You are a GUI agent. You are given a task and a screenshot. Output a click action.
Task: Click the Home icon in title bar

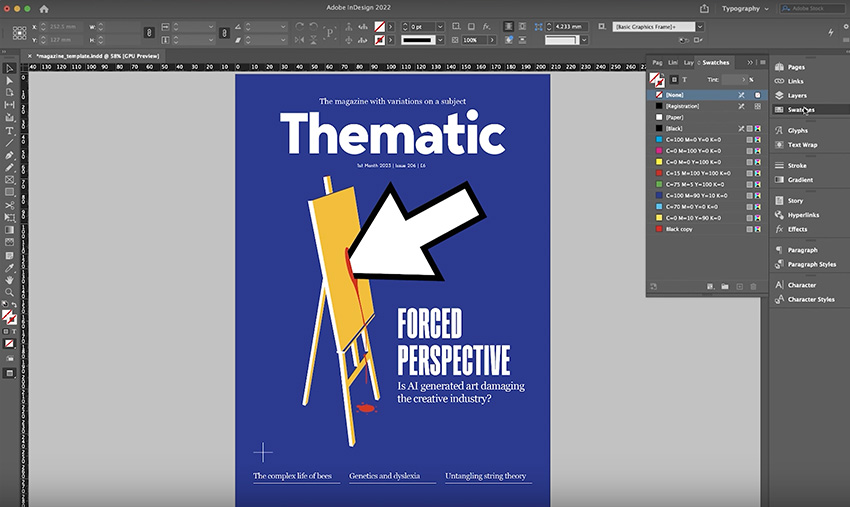tap(44, 9)
